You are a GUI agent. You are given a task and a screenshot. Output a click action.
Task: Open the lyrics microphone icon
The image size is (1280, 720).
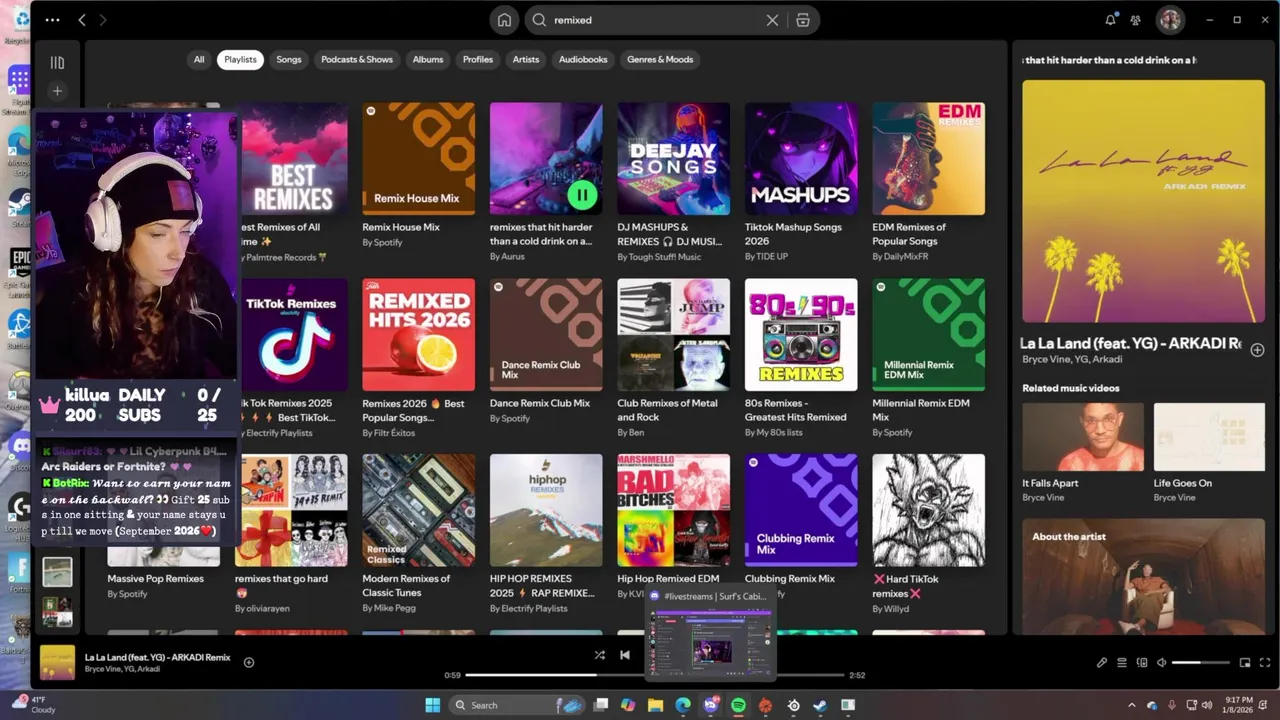[1102, 662]
